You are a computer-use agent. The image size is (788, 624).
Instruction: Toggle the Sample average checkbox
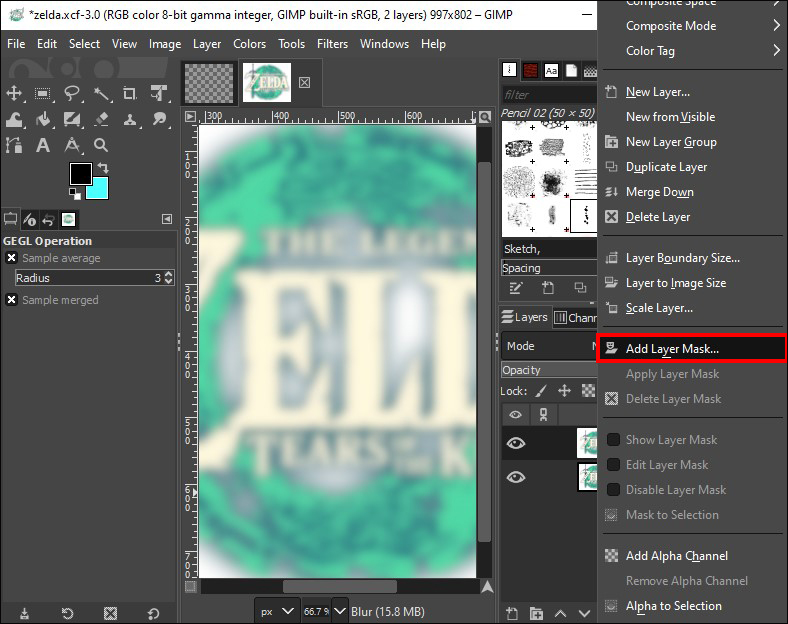point(12,258)
